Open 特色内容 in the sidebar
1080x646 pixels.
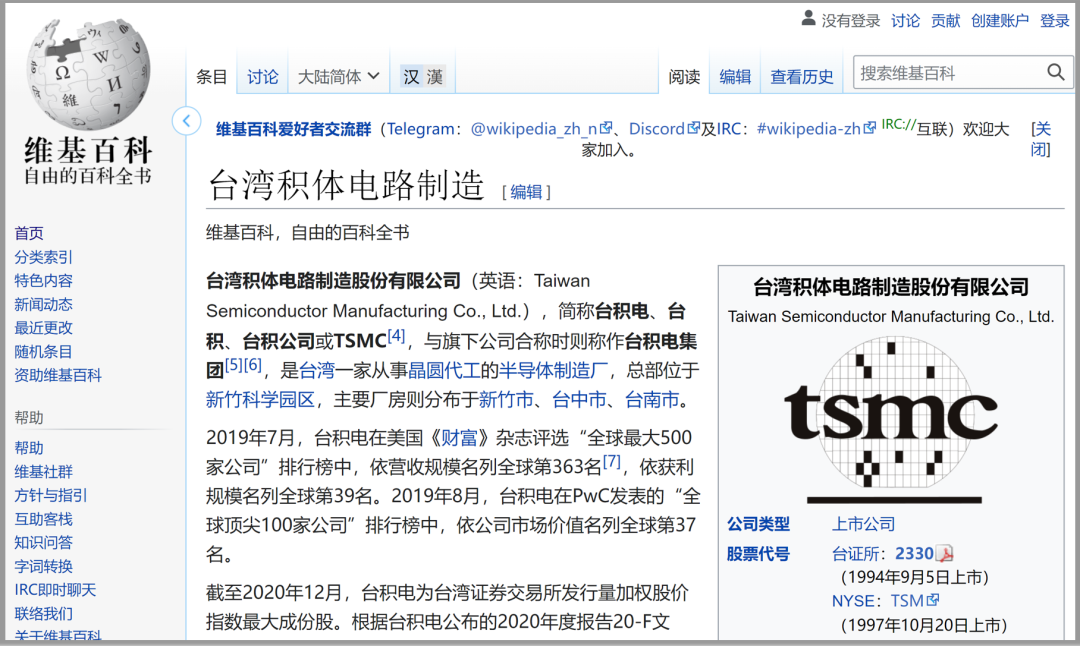tap(43, 280)
